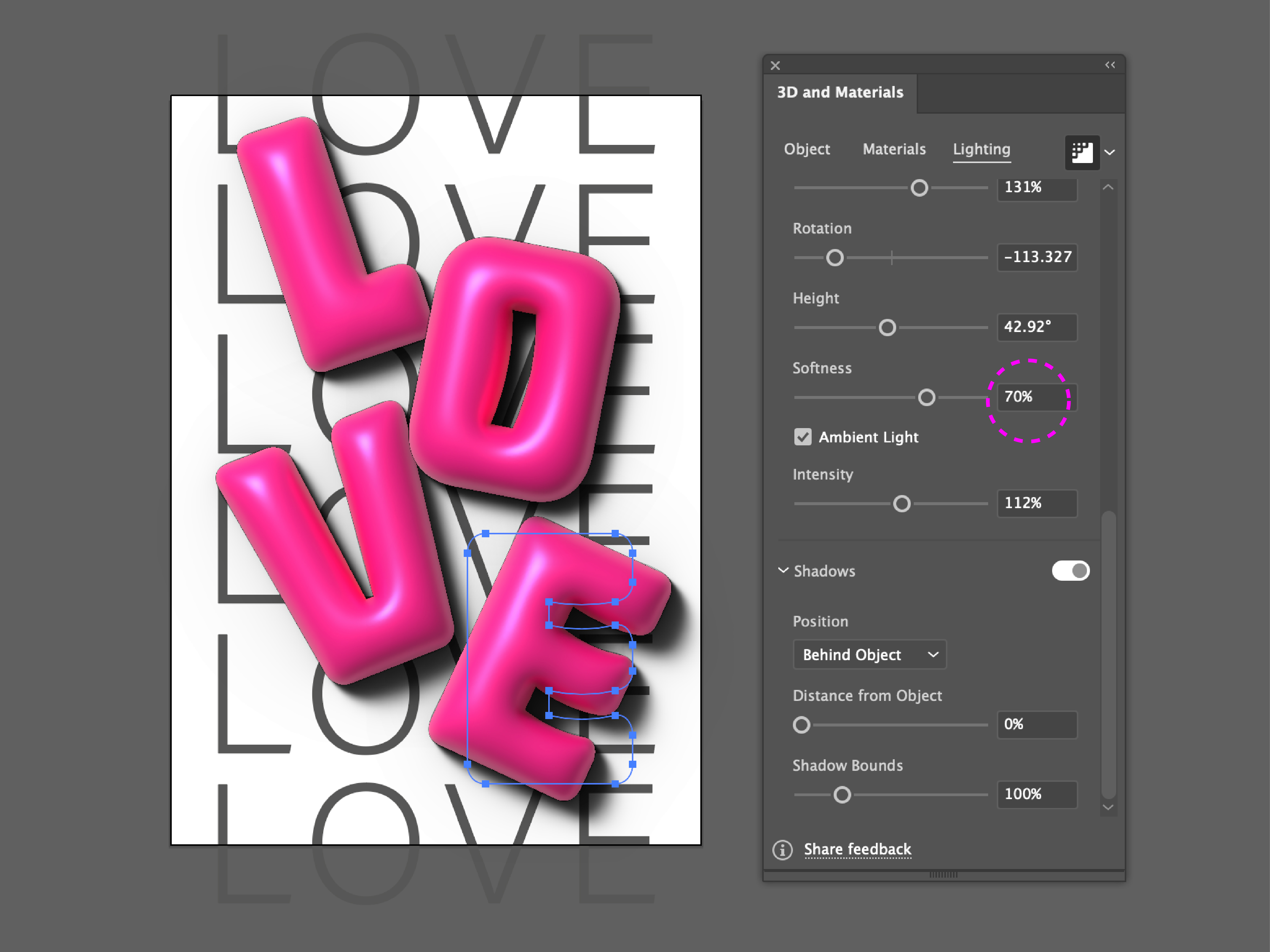Click the Shadow Bounds value field

pyautogui.click(x=1037, y=794)
